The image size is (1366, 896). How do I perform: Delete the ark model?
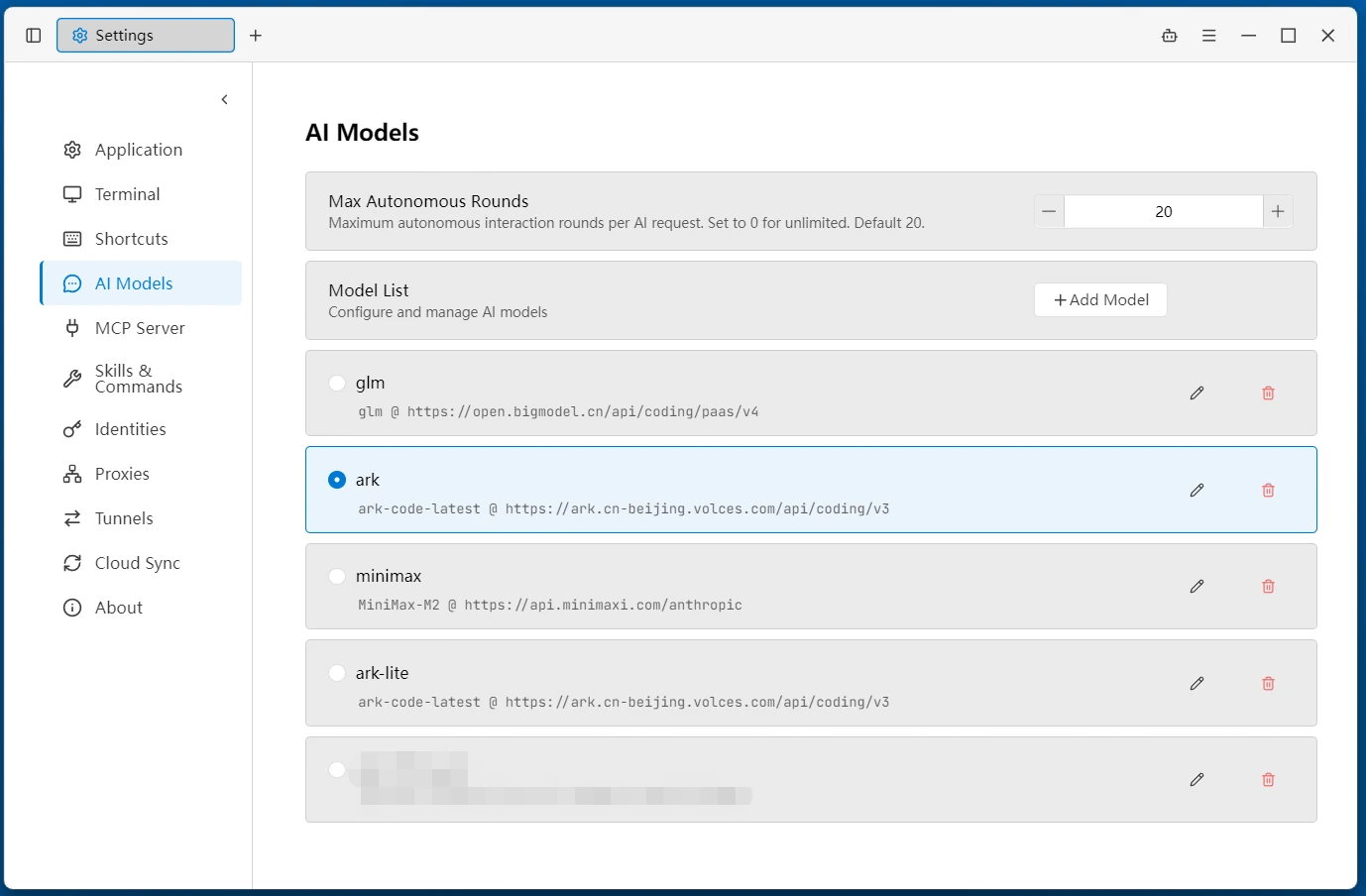1268,491
